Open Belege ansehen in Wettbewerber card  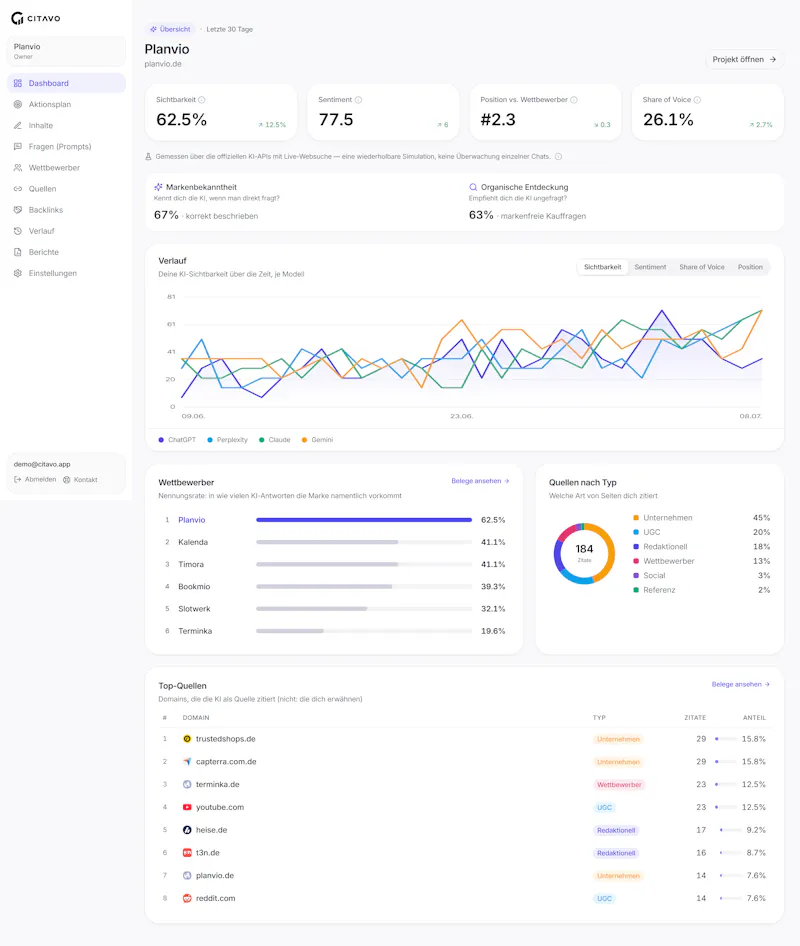[x=480, y=481]
